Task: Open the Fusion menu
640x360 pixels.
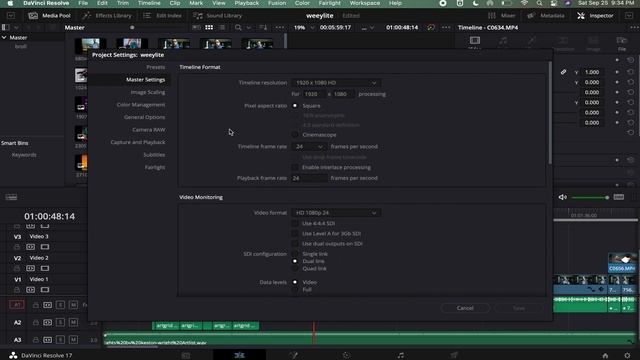Action: pyautogui.click(x=277, y=3)
